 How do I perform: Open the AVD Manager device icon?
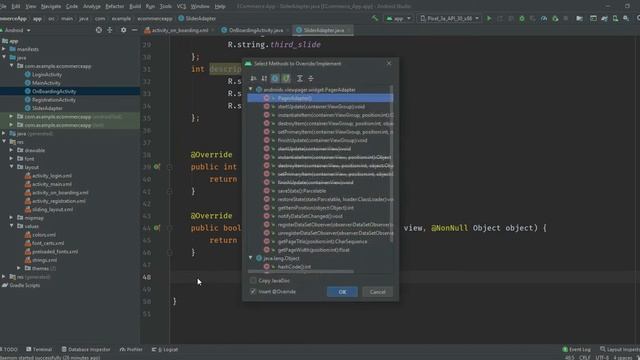(x=615, y=18)
